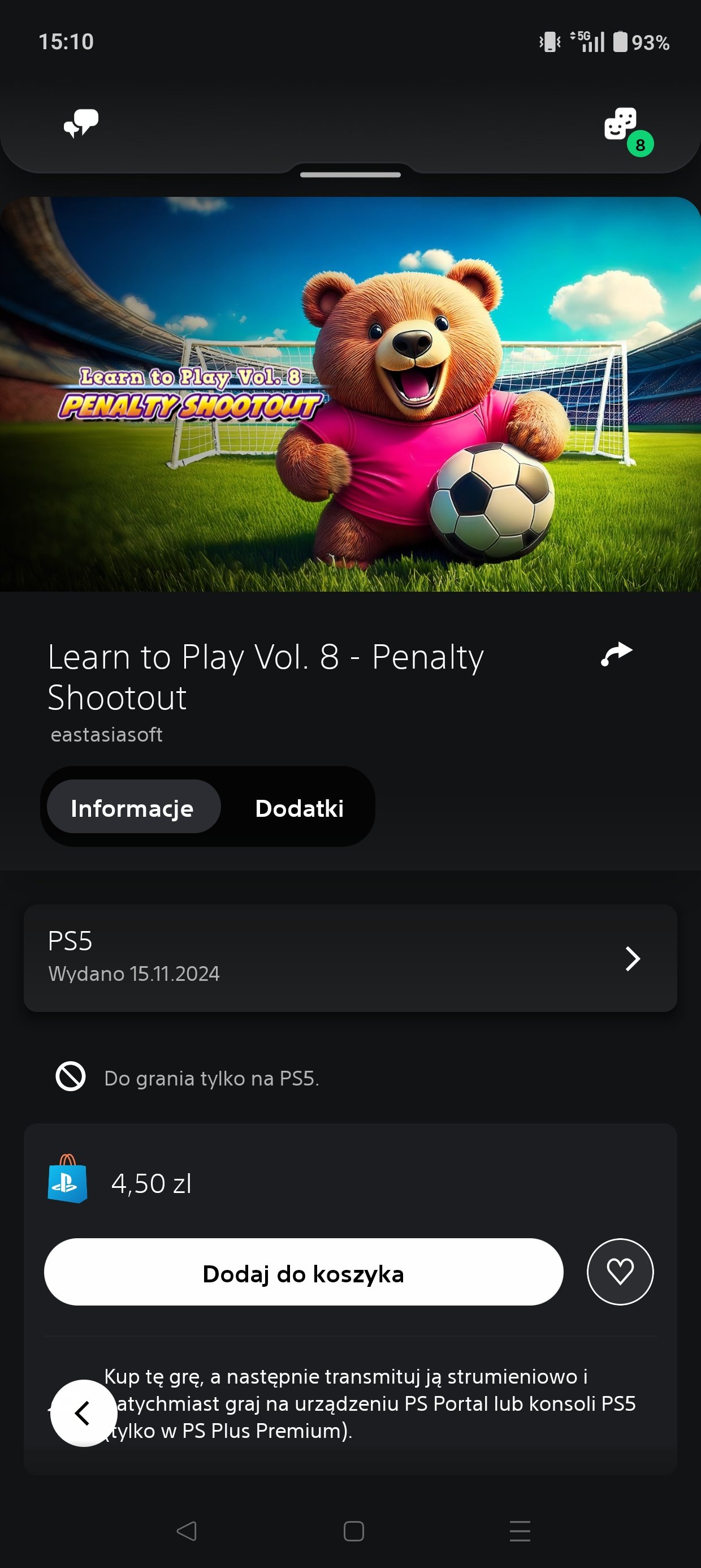Pull the drag handle bar under the header
Viewport: 701px width, 1568px height.
(x=350, y=175)
